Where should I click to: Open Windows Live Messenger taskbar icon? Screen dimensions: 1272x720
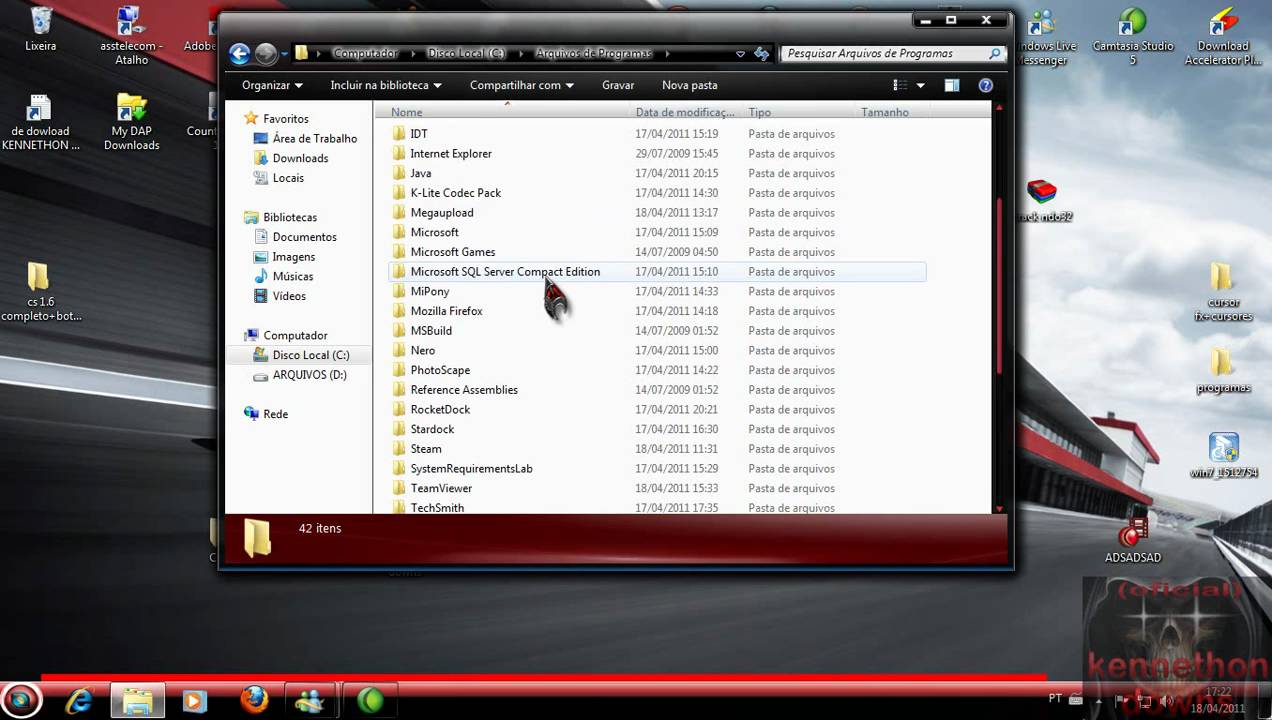tap(311, 702)
